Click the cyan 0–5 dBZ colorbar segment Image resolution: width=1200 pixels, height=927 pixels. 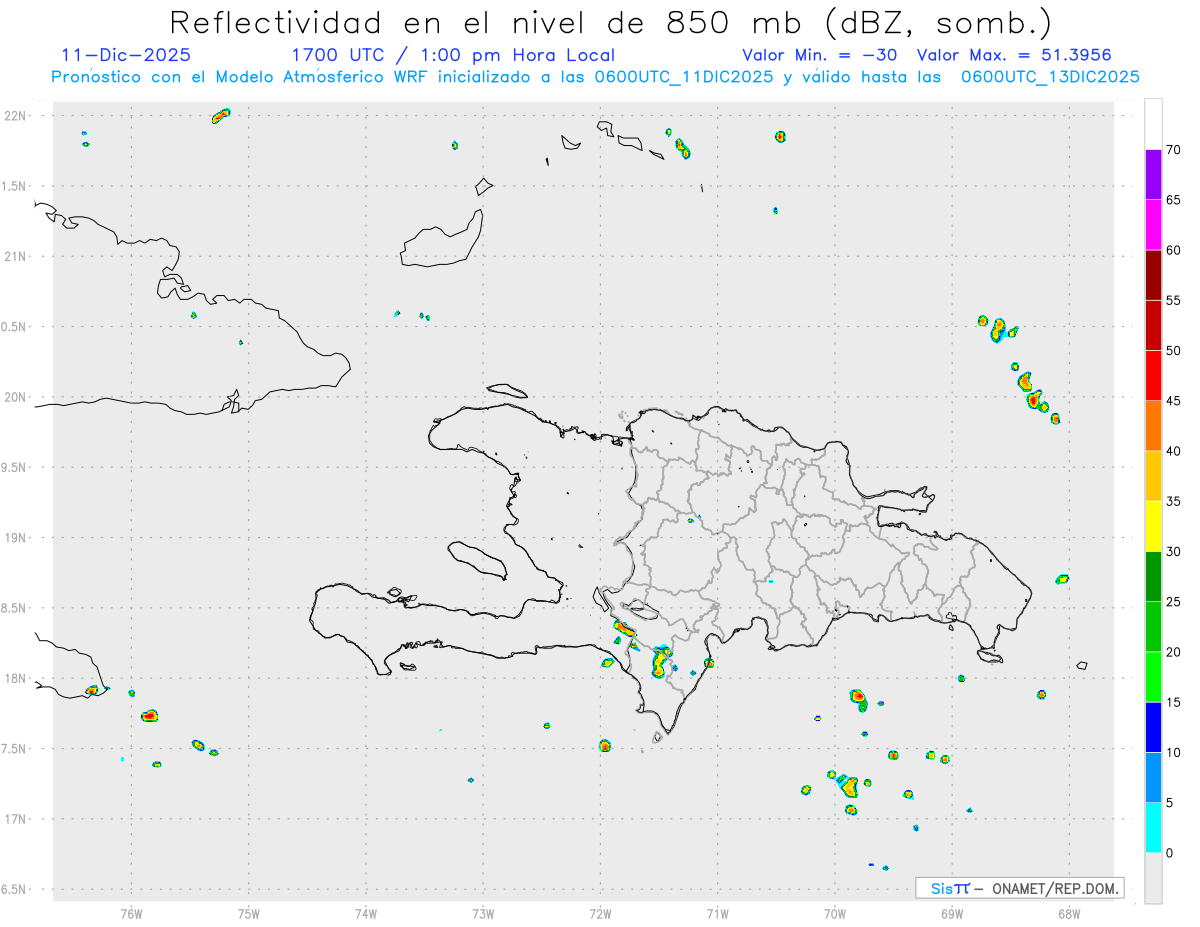click(x=1153, y=828)
